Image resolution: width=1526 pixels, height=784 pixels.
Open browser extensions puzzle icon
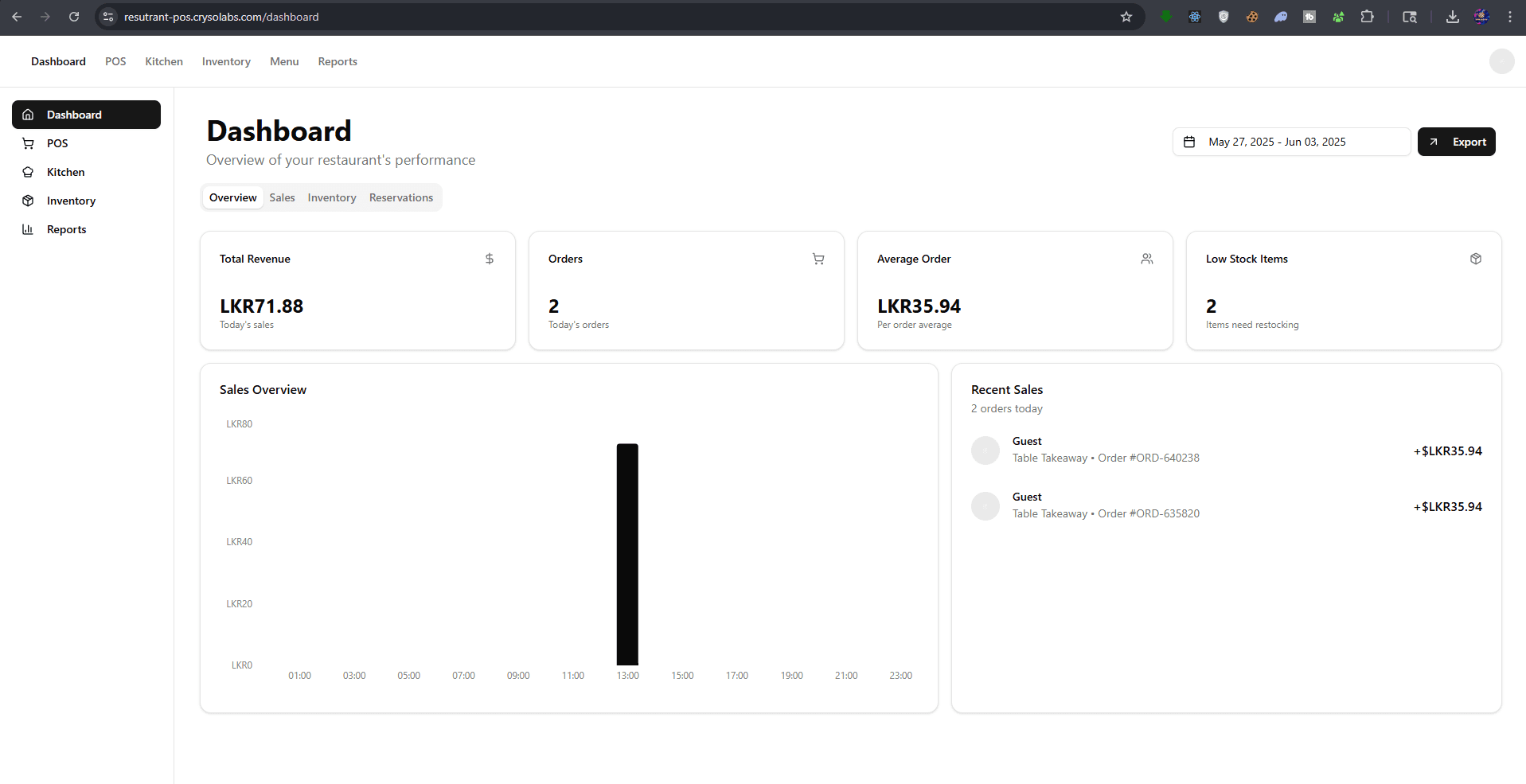[x=1367, y=17]
